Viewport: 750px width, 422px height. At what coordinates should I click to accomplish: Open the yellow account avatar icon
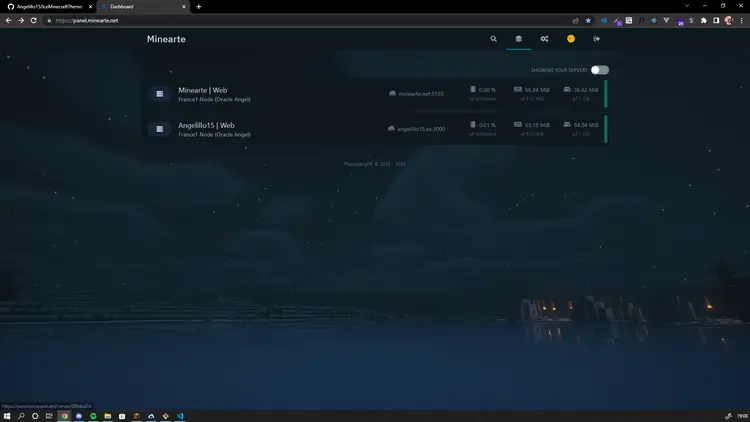point(571,39)
